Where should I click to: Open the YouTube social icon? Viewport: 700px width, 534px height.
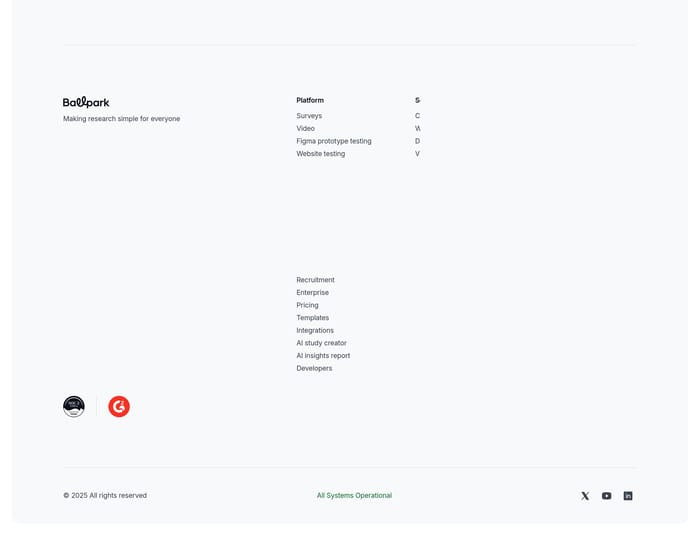[x=606, y=496]
